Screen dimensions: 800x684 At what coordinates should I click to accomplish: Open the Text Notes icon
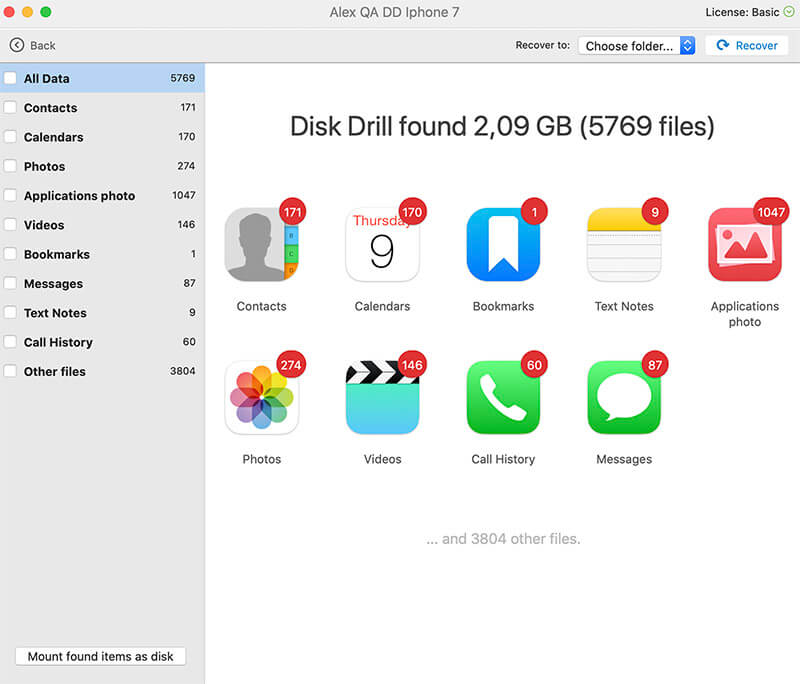coord(624,244)
